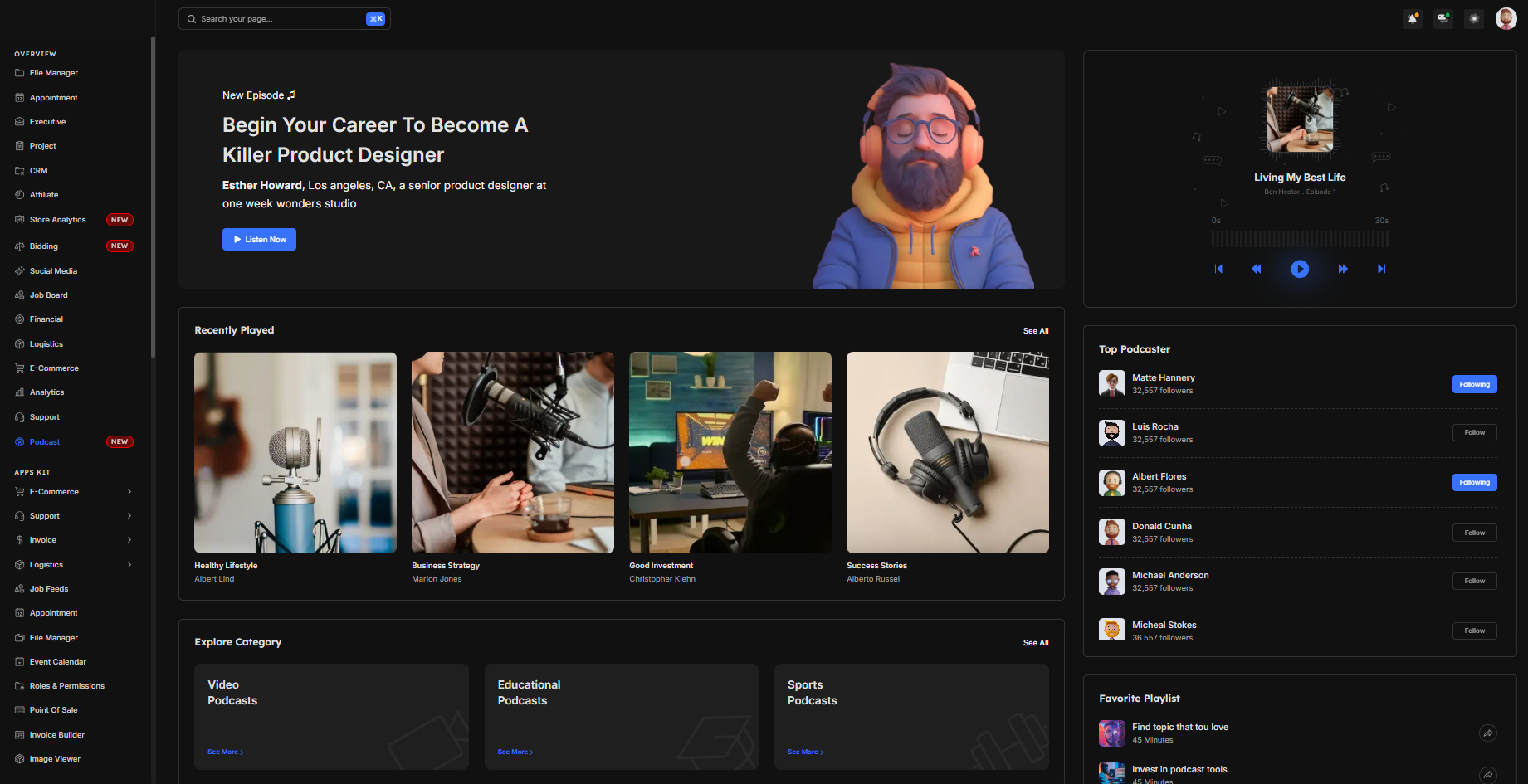
Task: Open Store Analytics in sidebar
Action: pyautogui.click(x=58, y=220)
